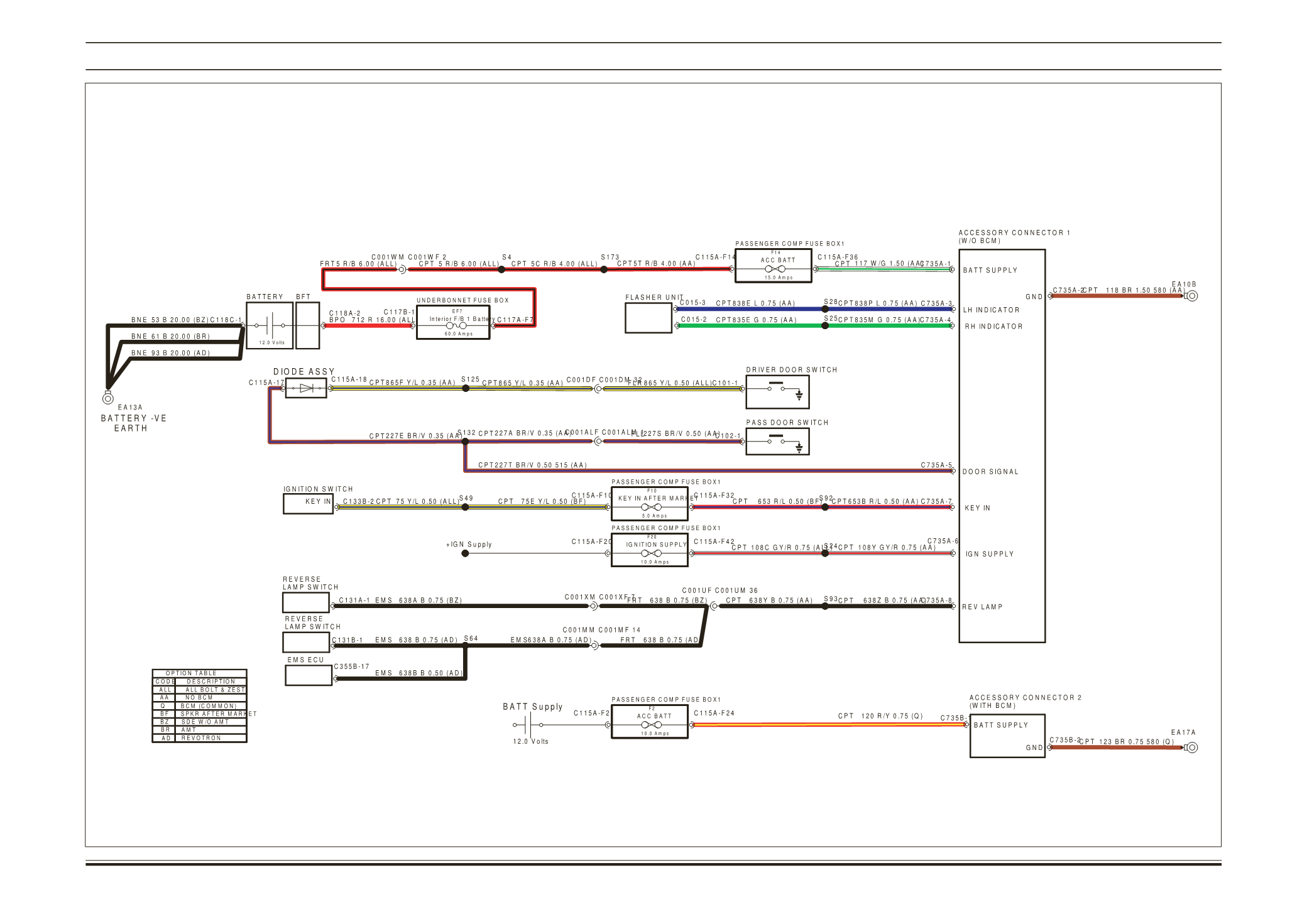The image size is (1307, 924).
Task: Select the Flasher Unit box
Action: [x=648, y=318]
